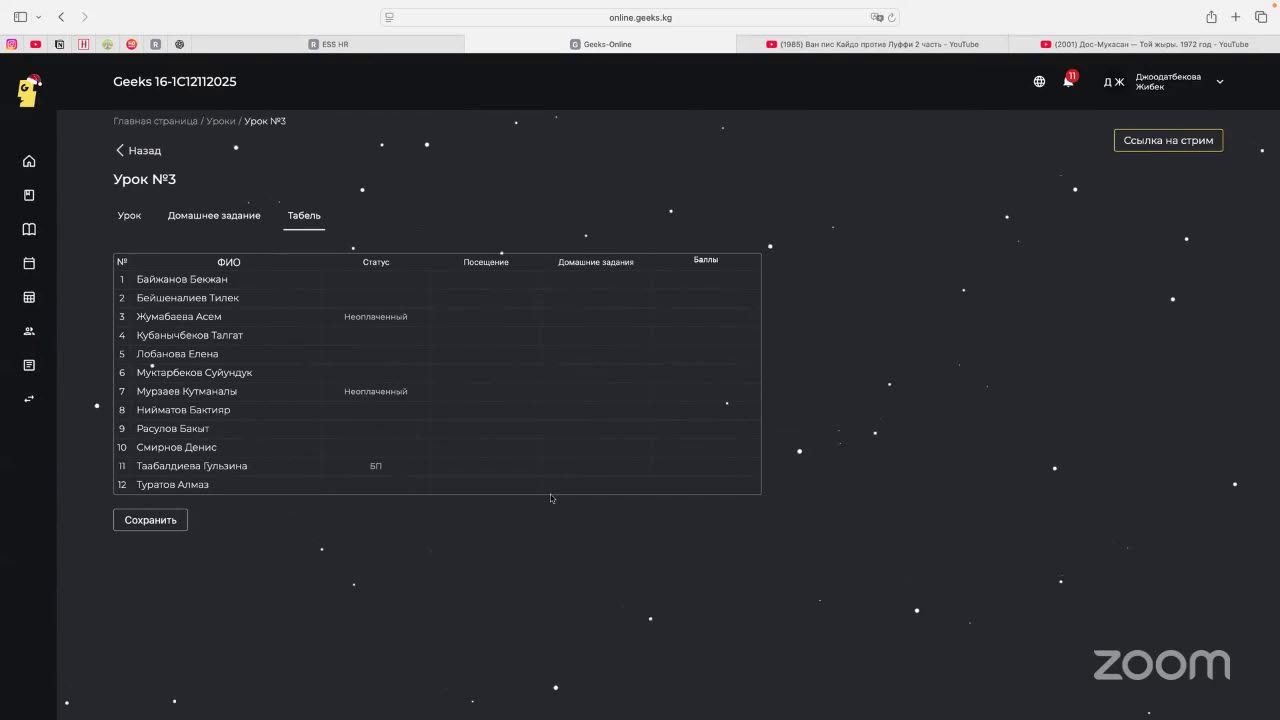
Task: Click the БП status for Таабалдиева Гульзина
Action: coord(376,466)
